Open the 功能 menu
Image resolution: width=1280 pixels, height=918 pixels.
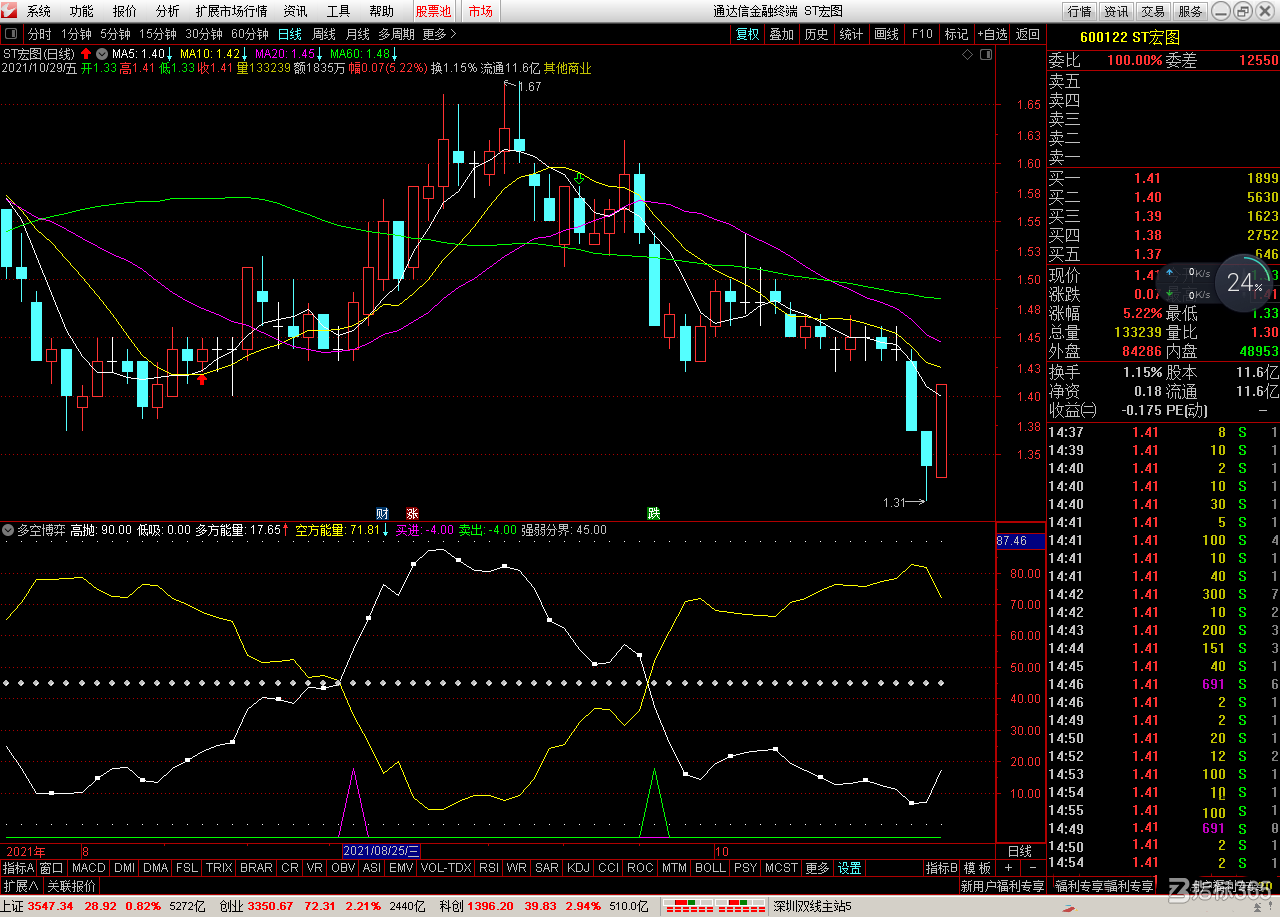point(82,11)
